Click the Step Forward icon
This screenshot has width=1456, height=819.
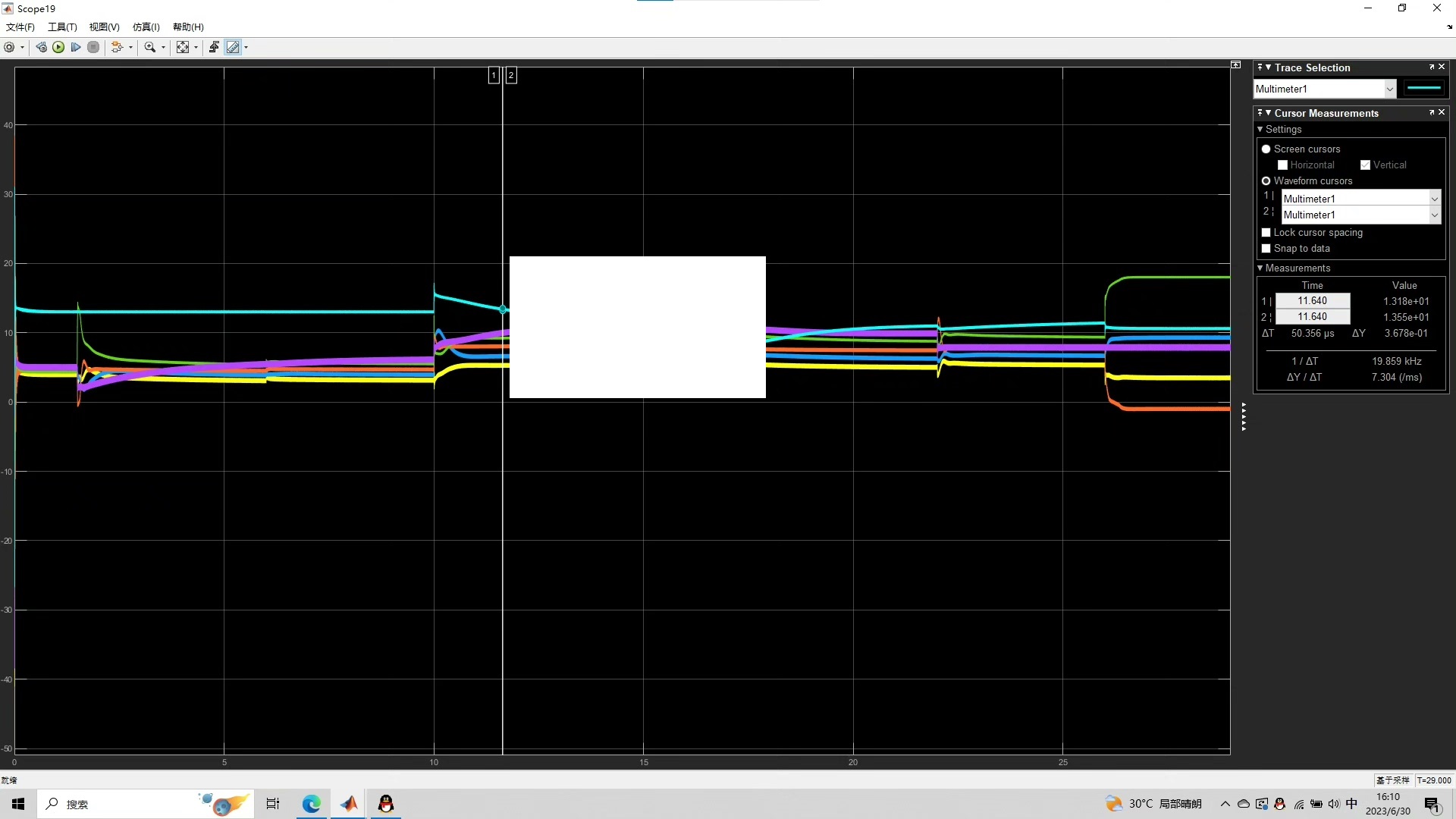(76, 47)
